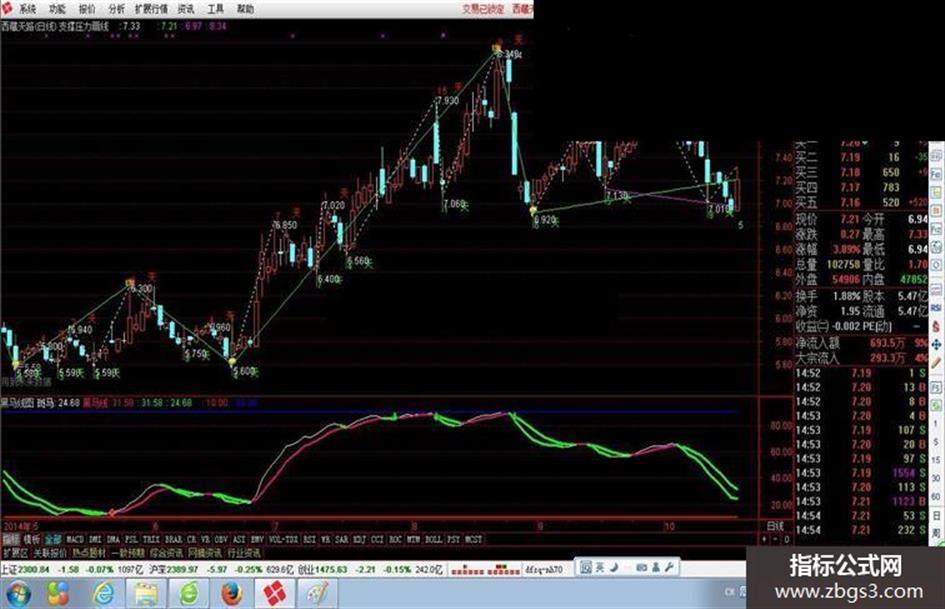The width and height of the screenshot is (945, 609).
Task: Open the 资讯 menu
Action: point(186,8)
